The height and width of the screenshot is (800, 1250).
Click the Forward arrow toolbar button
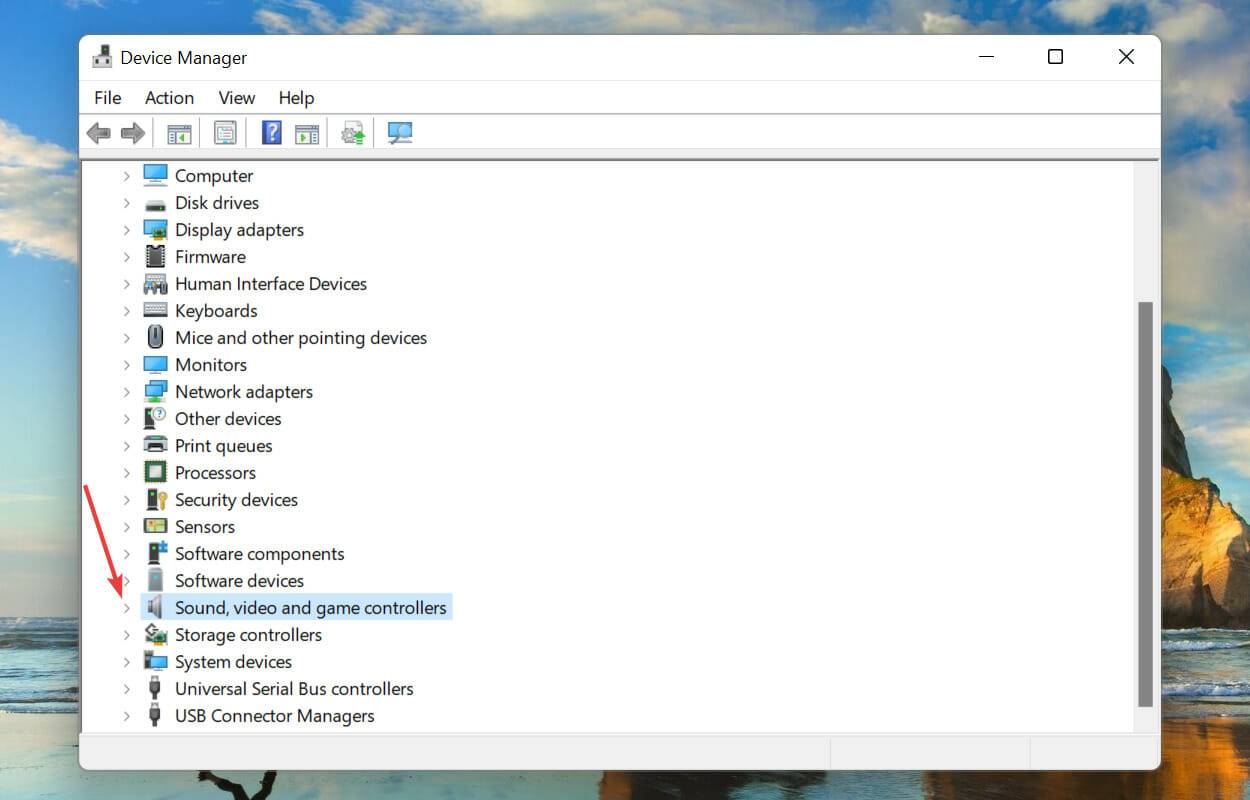[132, 133]
